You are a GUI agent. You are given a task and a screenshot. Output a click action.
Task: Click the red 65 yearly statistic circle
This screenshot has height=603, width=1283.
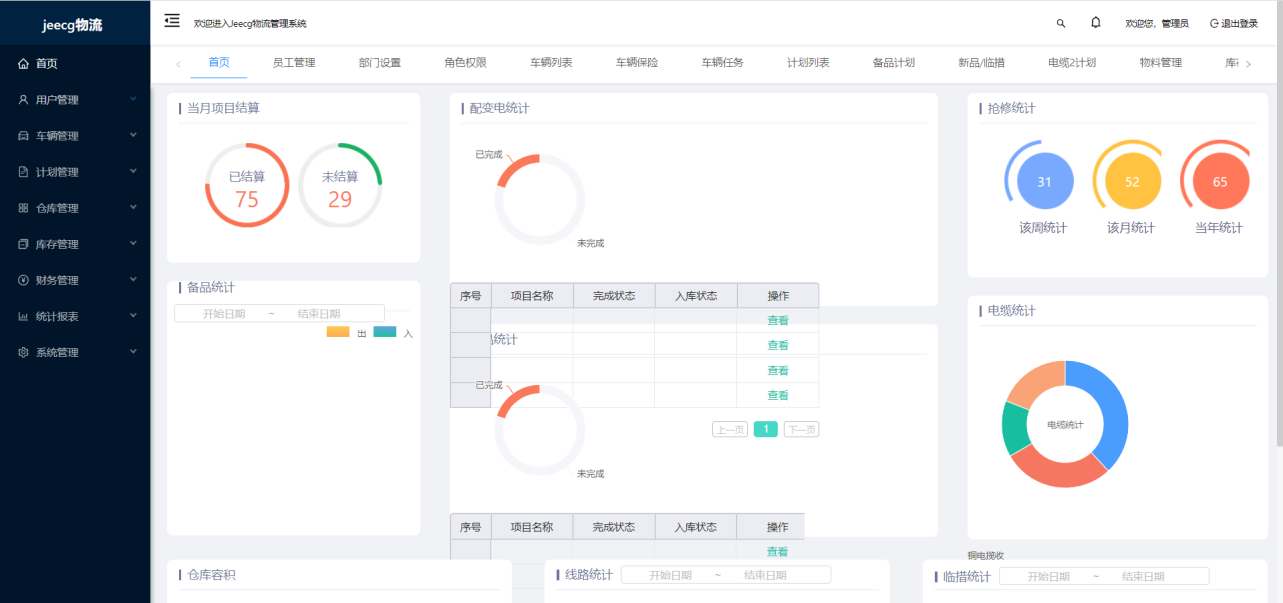(x=1221, y=182)
